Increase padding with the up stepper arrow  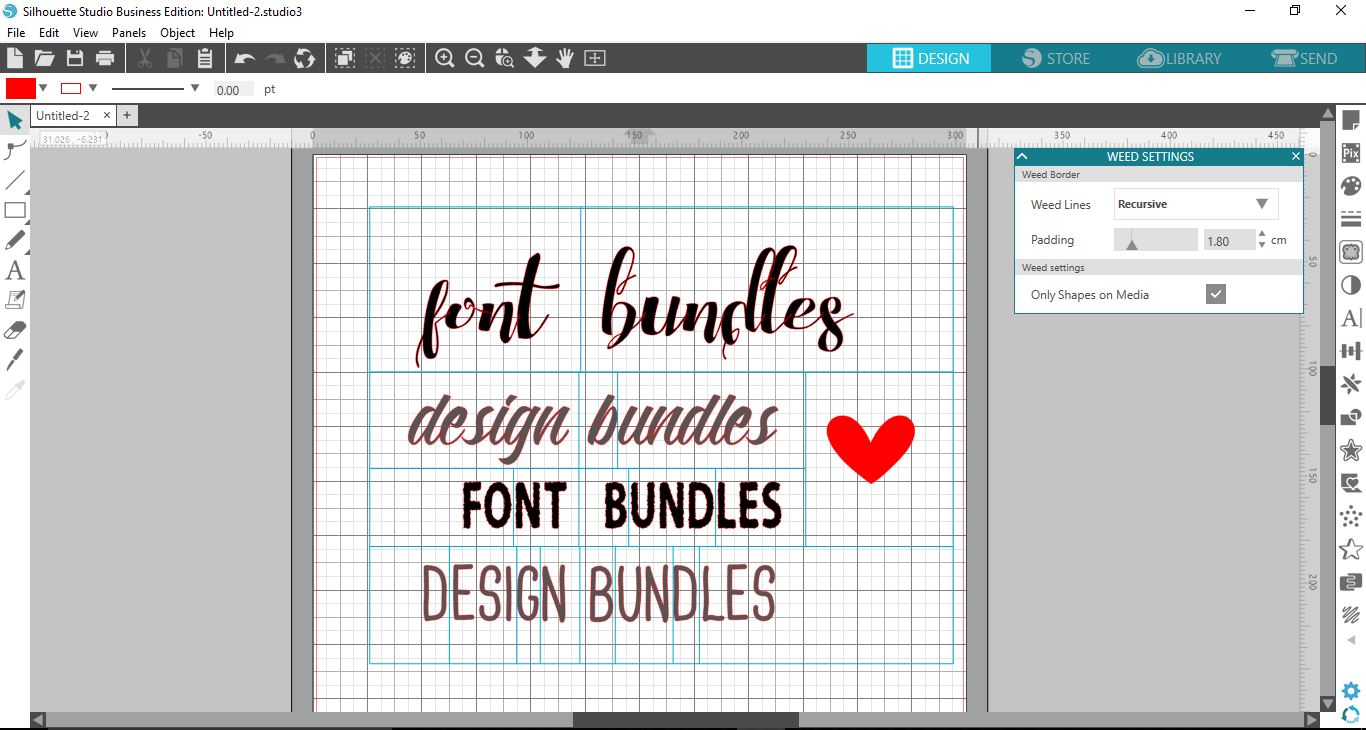1262,235
